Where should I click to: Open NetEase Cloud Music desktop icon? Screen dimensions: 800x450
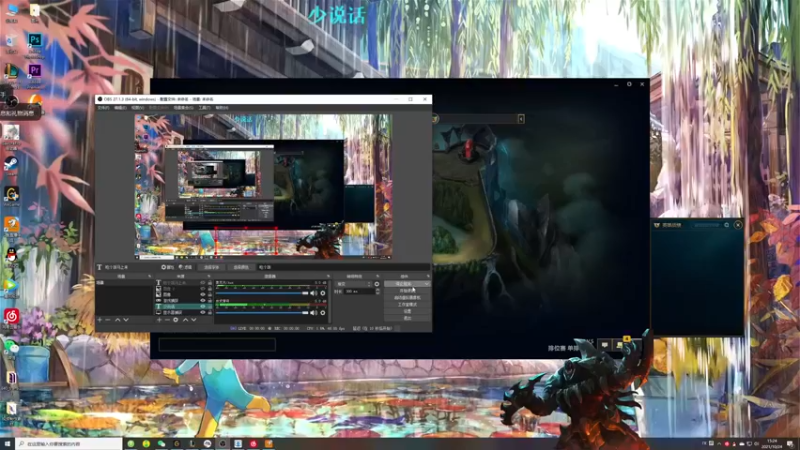[x=11, y=317]
